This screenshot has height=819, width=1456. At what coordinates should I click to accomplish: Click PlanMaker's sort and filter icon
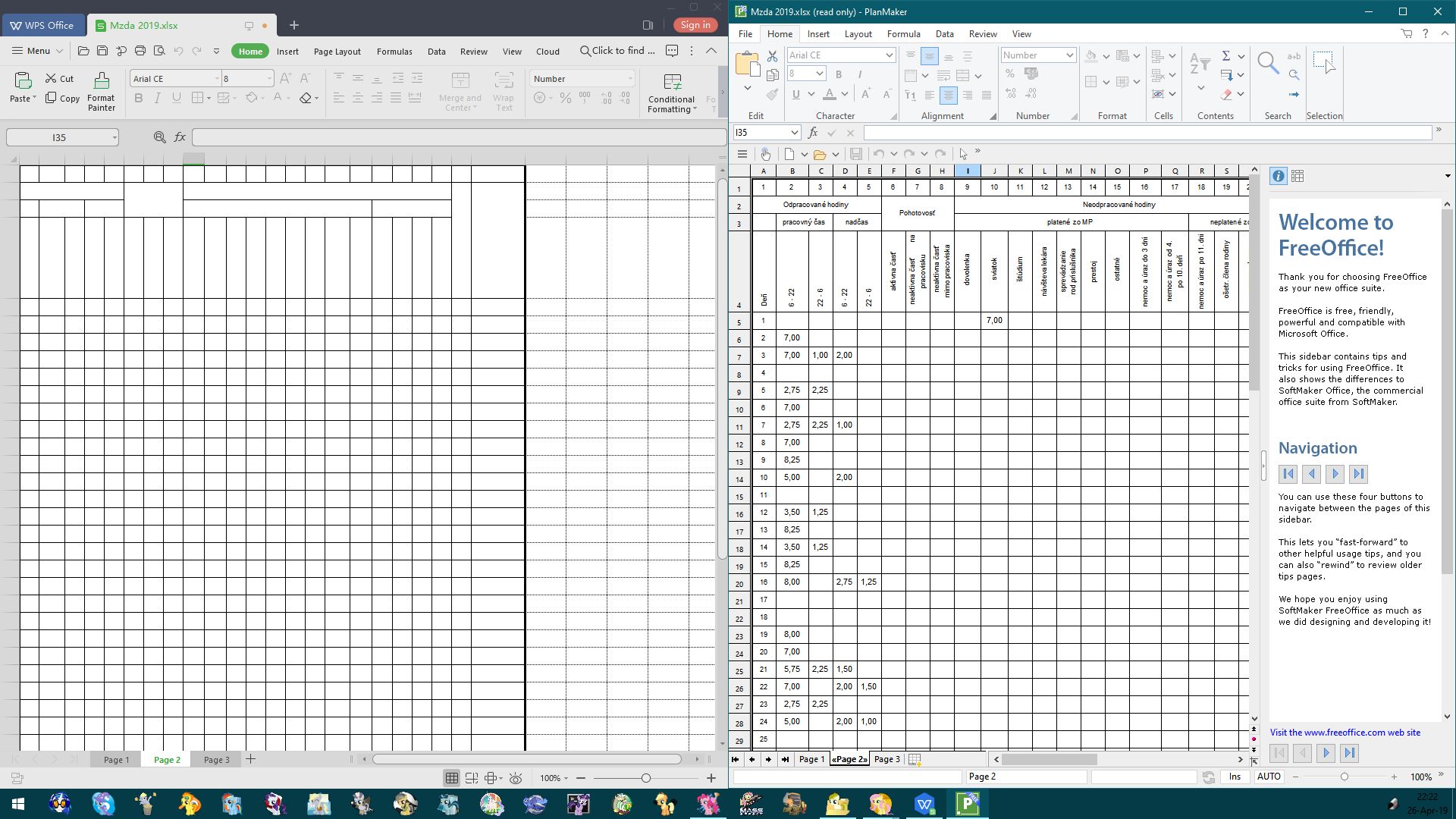[1199, 64]
